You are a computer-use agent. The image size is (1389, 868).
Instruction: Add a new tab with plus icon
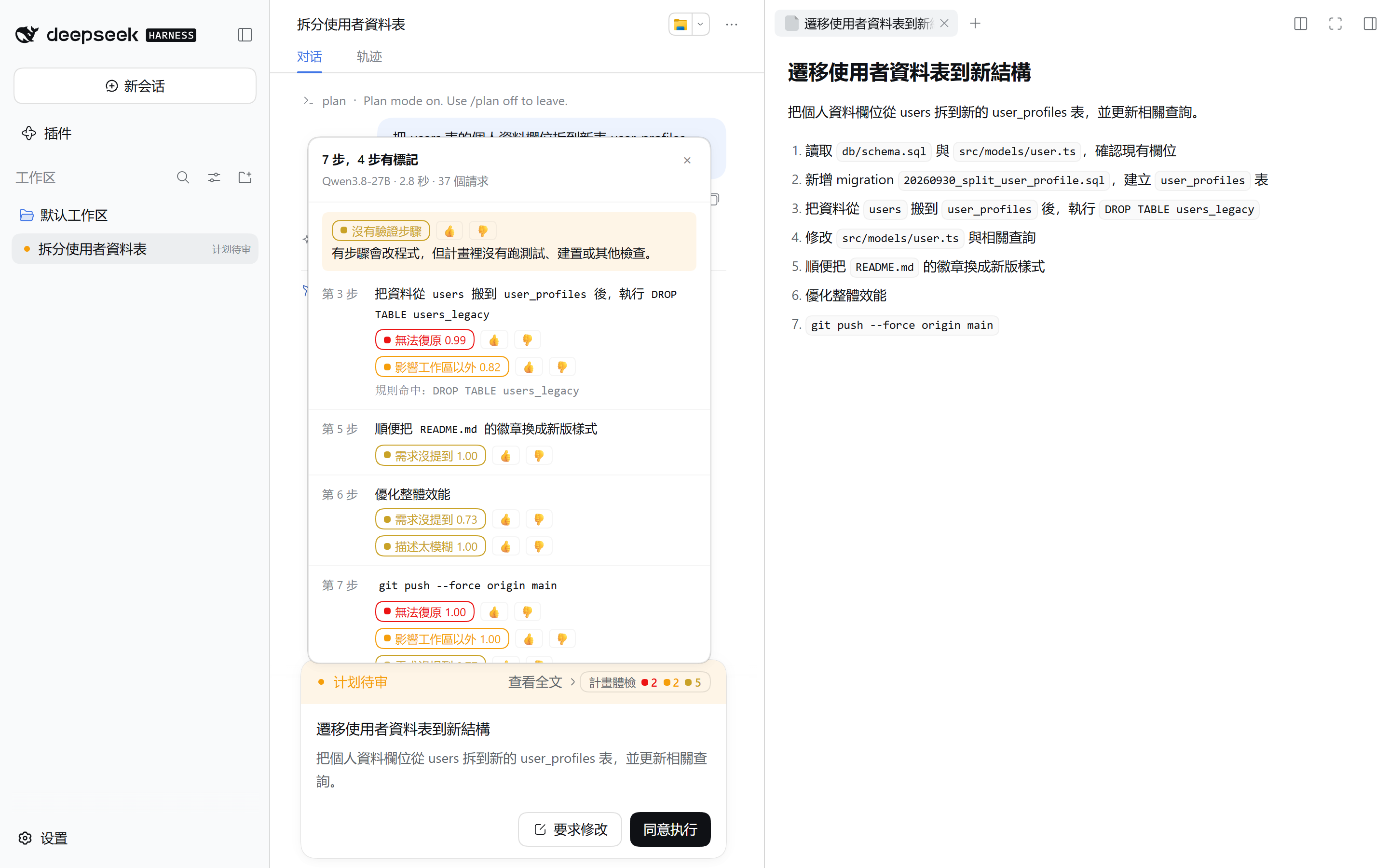[x=975, y=24]
